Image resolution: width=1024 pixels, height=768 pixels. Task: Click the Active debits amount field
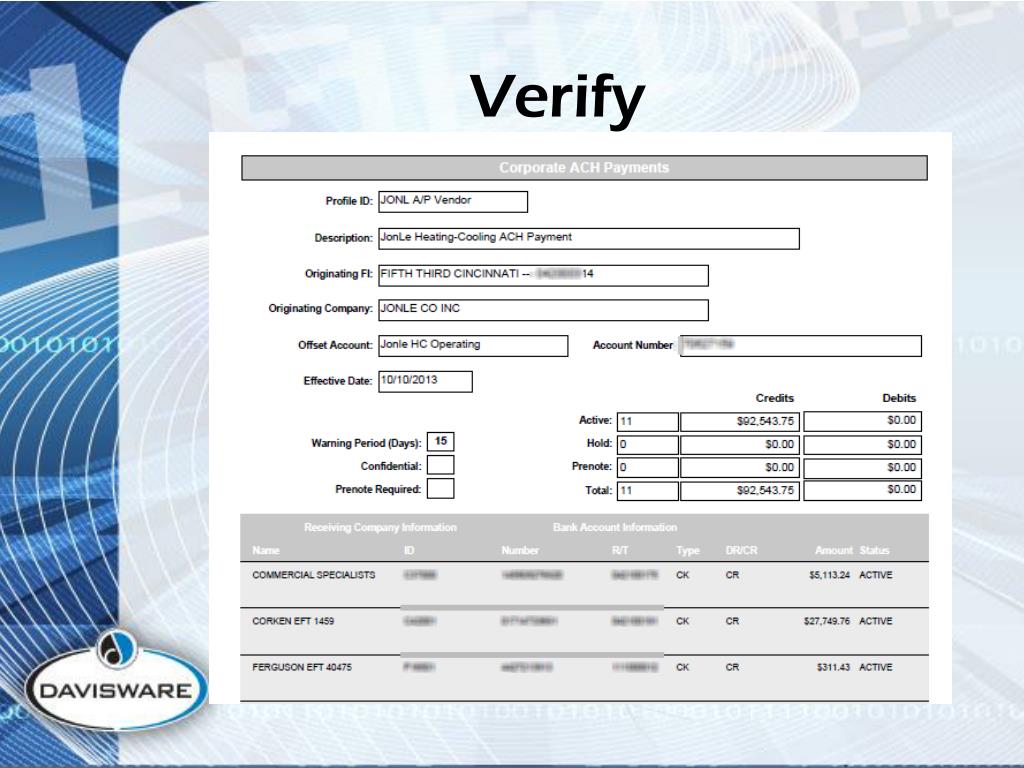pos(862,421)
